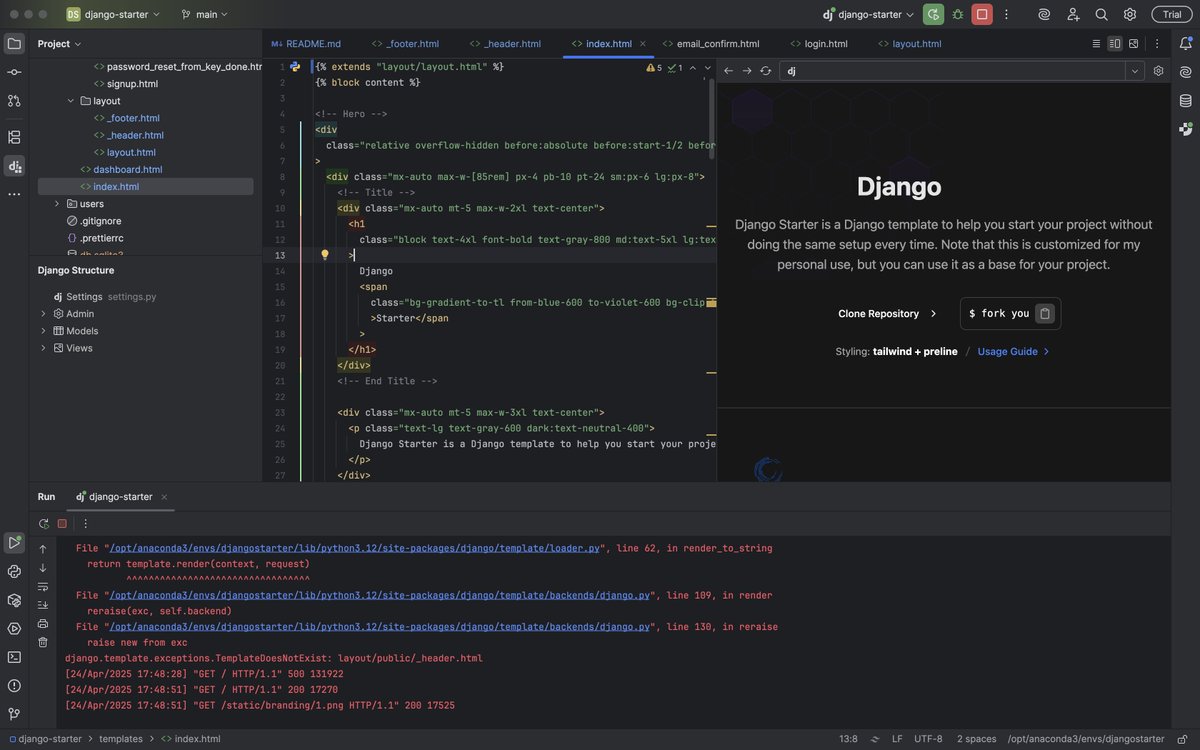Open the Terminal tool window
This screenshot has width=1200, height=750.
click(x=14, y=657)
